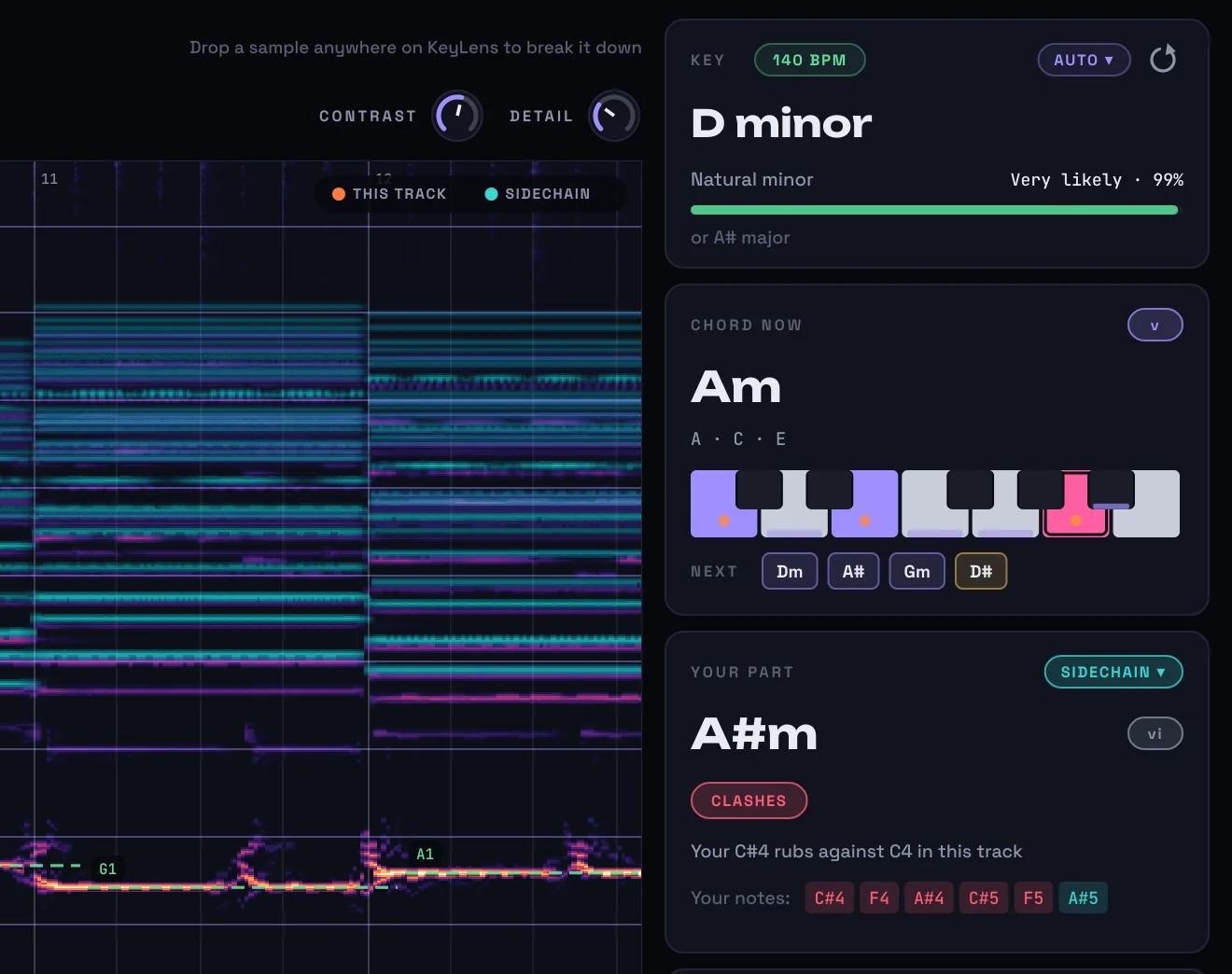Select the A# next chord suggestion
The height and width of the screenshot is (974, 1232).
coord(853,571)
